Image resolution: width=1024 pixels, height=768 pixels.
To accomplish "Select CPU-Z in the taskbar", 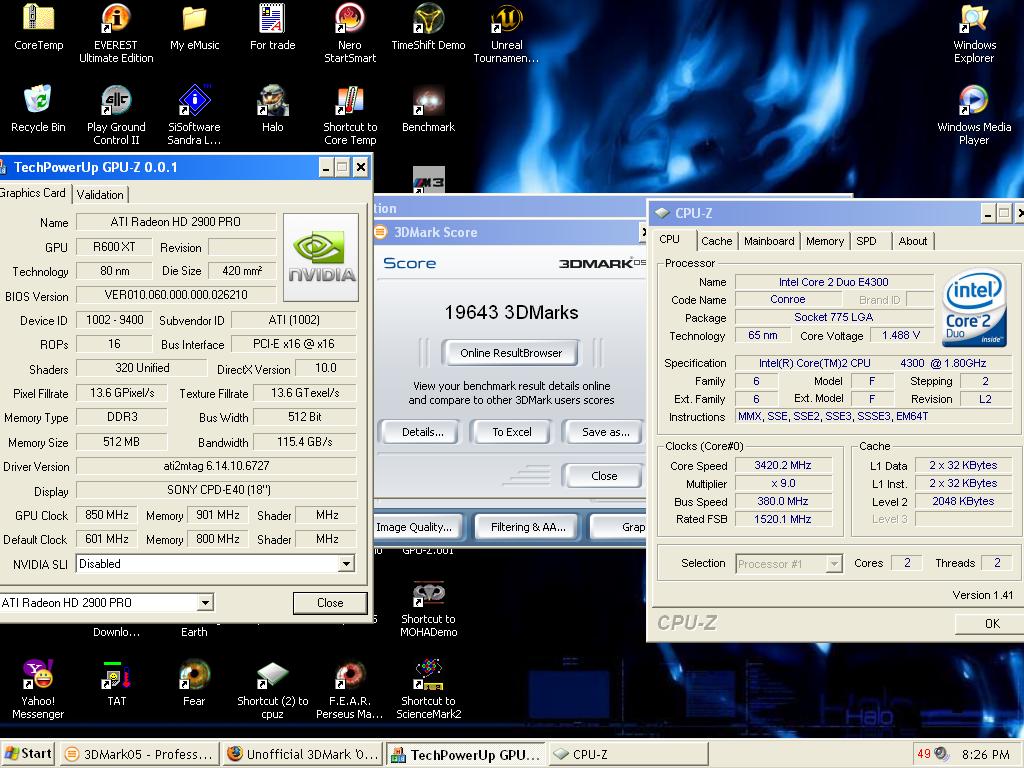I will (x=628, y=754).
